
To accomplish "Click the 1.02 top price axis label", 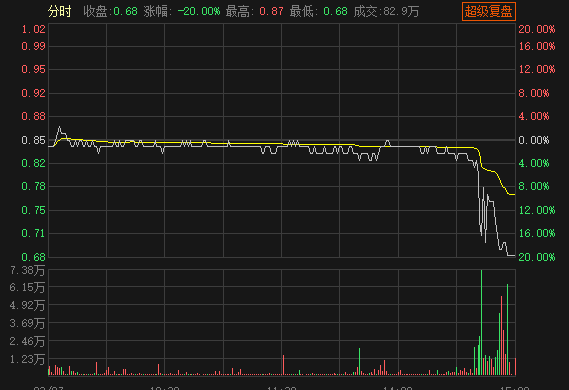I will click(33, 29).
